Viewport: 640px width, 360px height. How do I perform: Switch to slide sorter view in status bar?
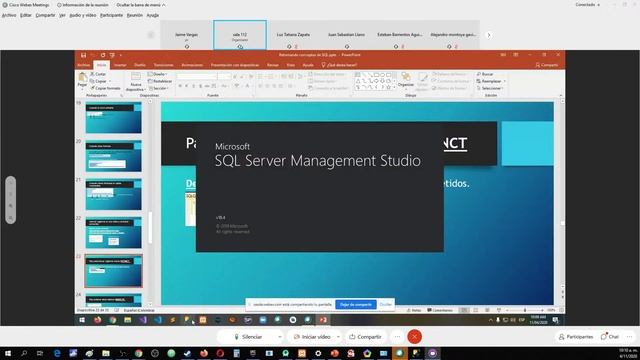click(x=476, y=310)
